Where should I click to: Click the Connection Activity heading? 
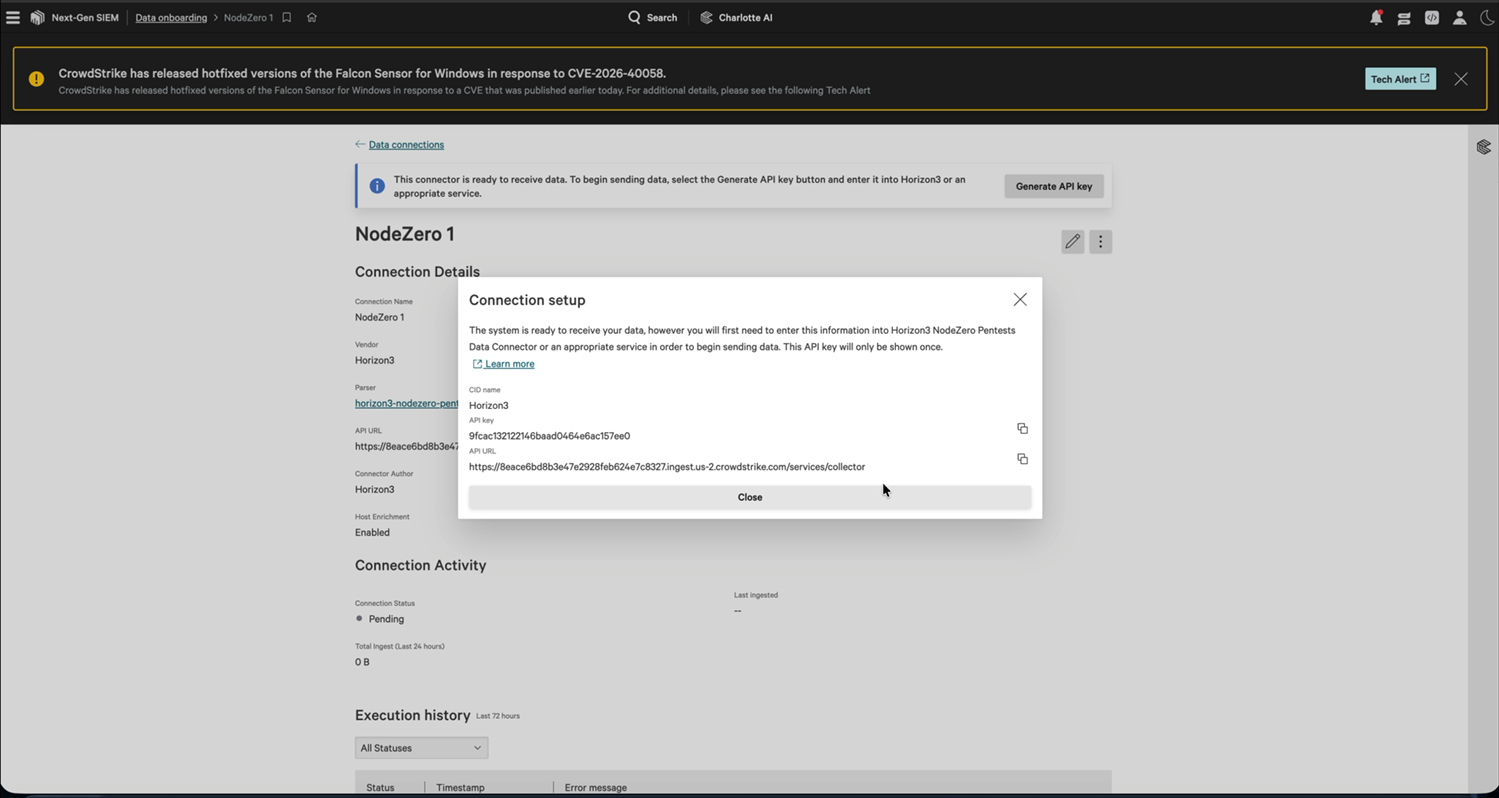coord(420,565)
